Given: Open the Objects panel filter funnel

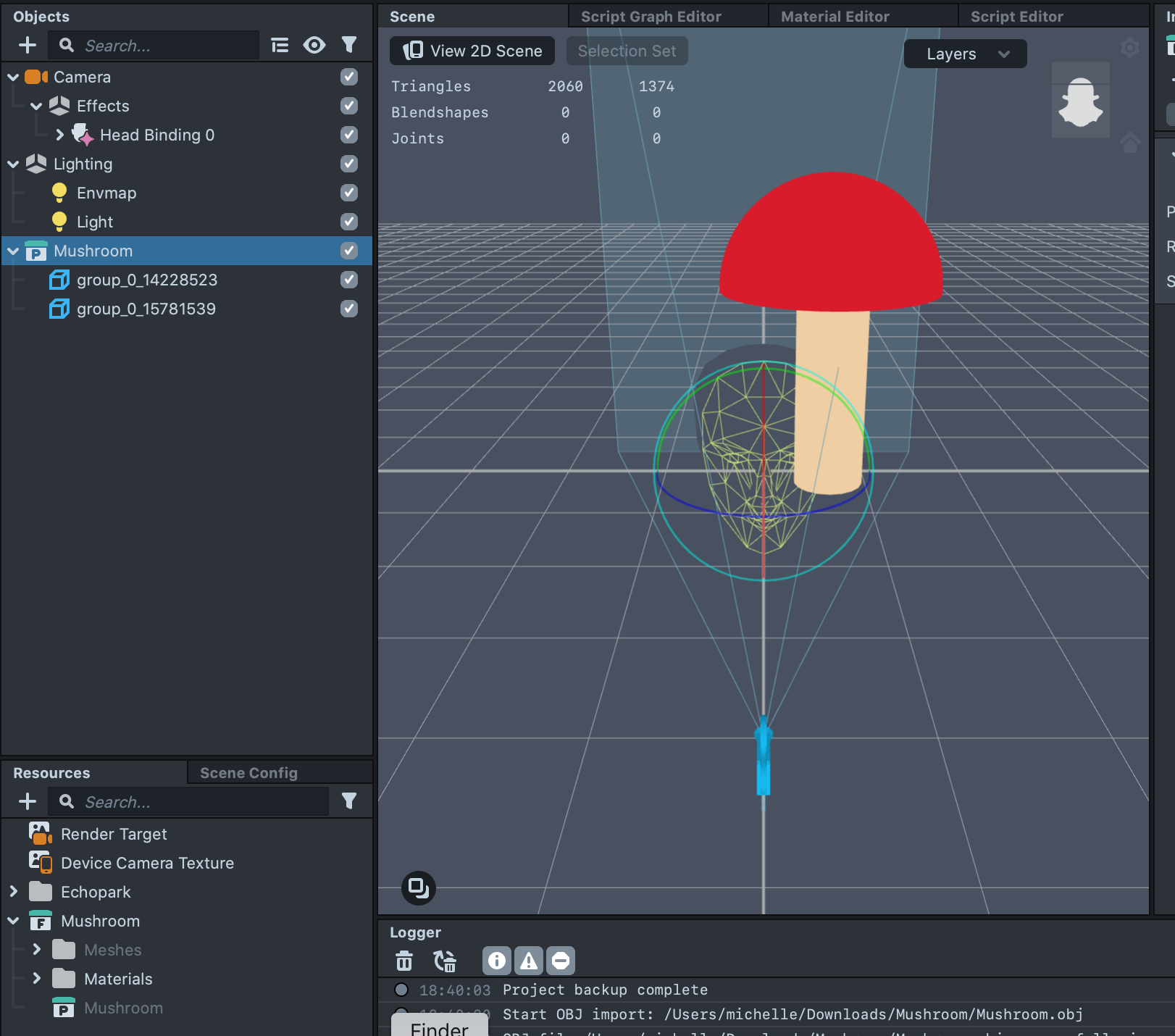Looking at the screenshot, I should [x=349, y=45].
